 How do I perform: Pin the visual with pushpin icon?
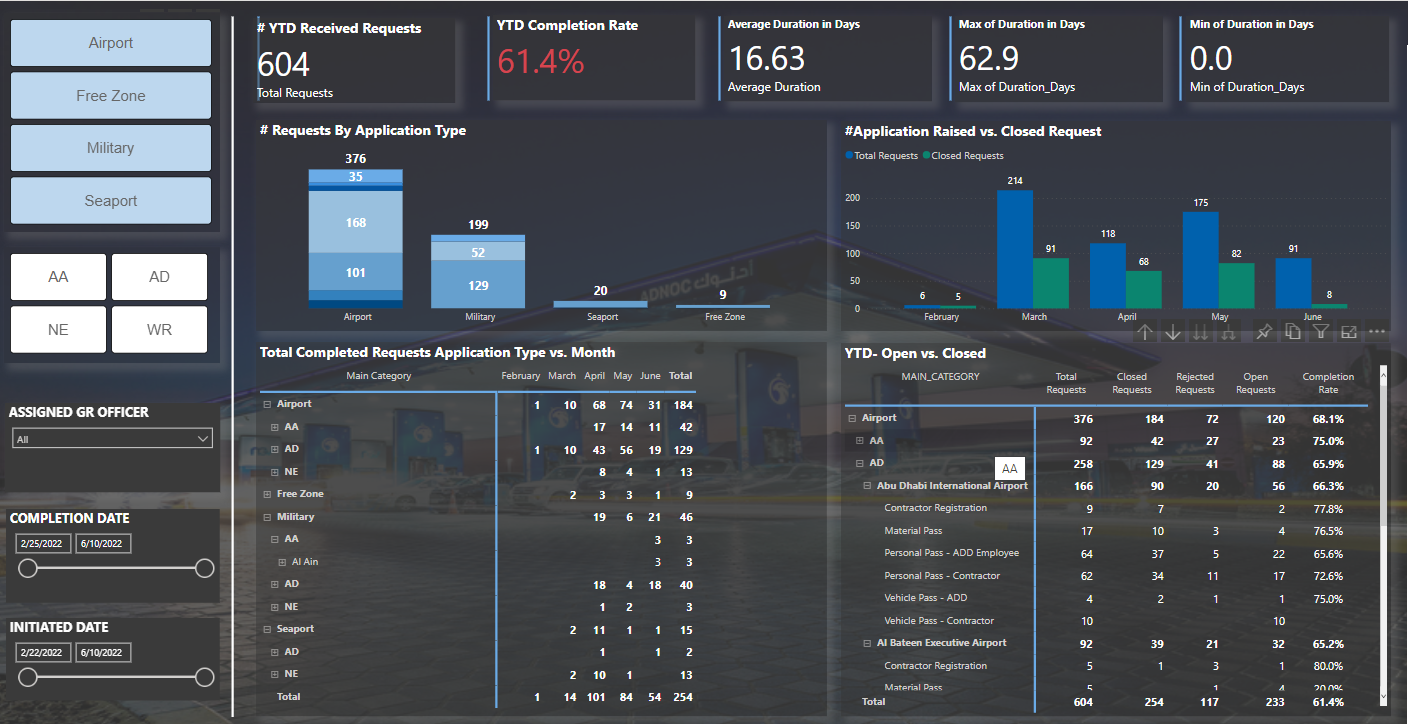coord(1264,332)
